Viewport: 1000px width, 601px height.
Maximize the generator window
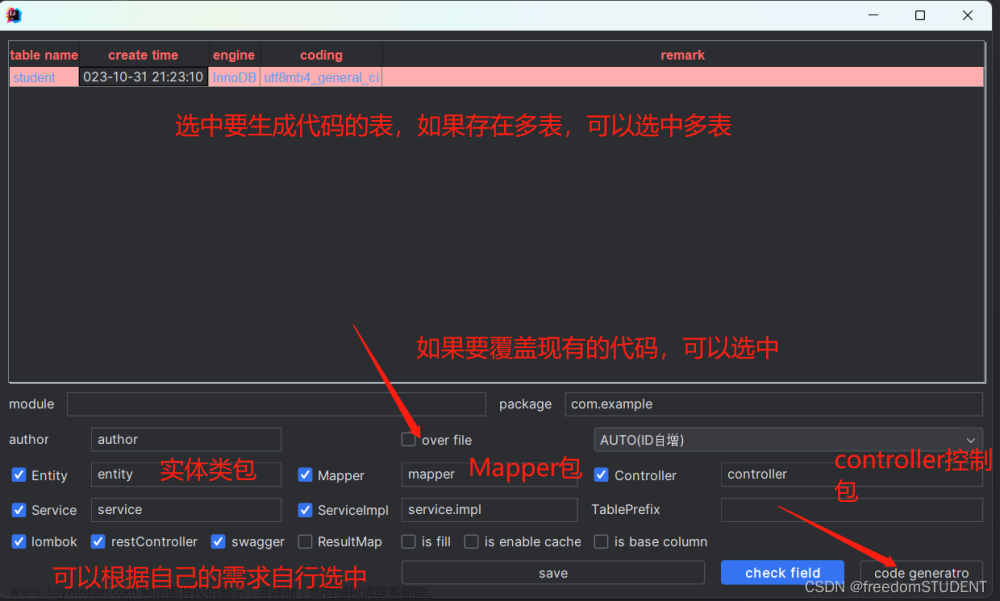pyautogui.click(x=920, y=15)
